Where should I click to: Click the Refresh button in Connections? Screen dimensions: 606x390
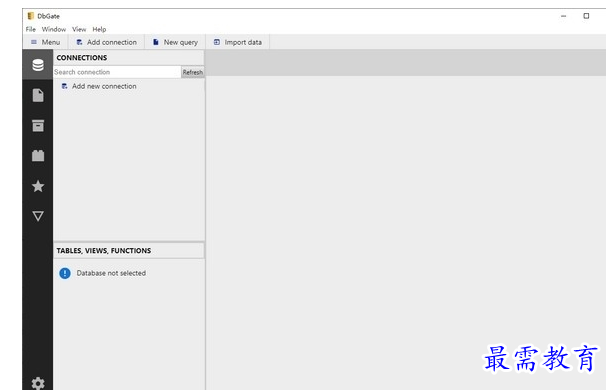click(192, 72)
